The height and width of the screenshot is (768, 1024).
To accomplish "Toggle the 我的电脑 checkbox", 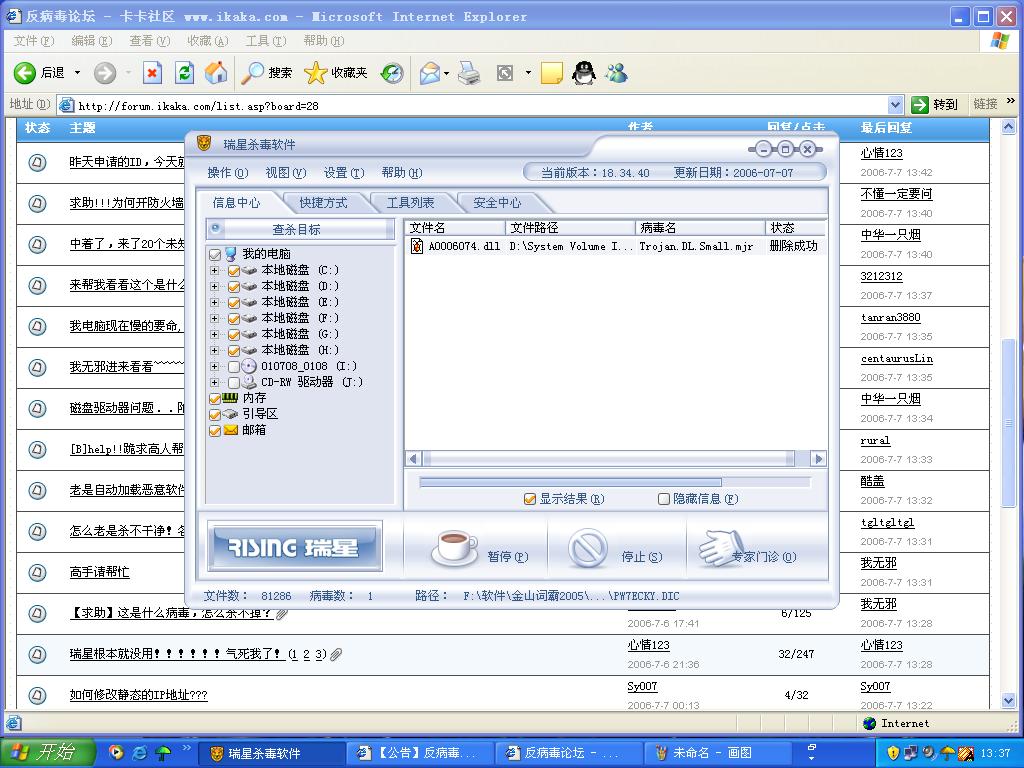I will click(x=215, y=254).
